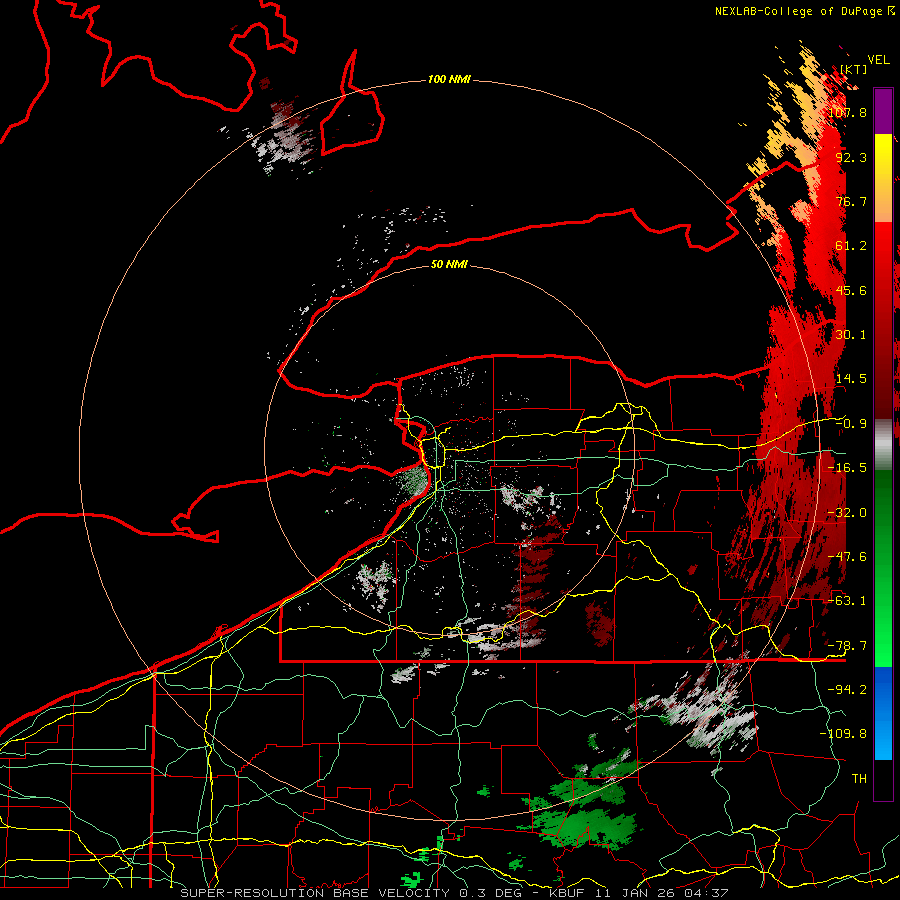Viewport: 900px width, 900px height.
Task: Click the 100 NMI range ring label
Action: pyautogui.click(x=449, y=79)
